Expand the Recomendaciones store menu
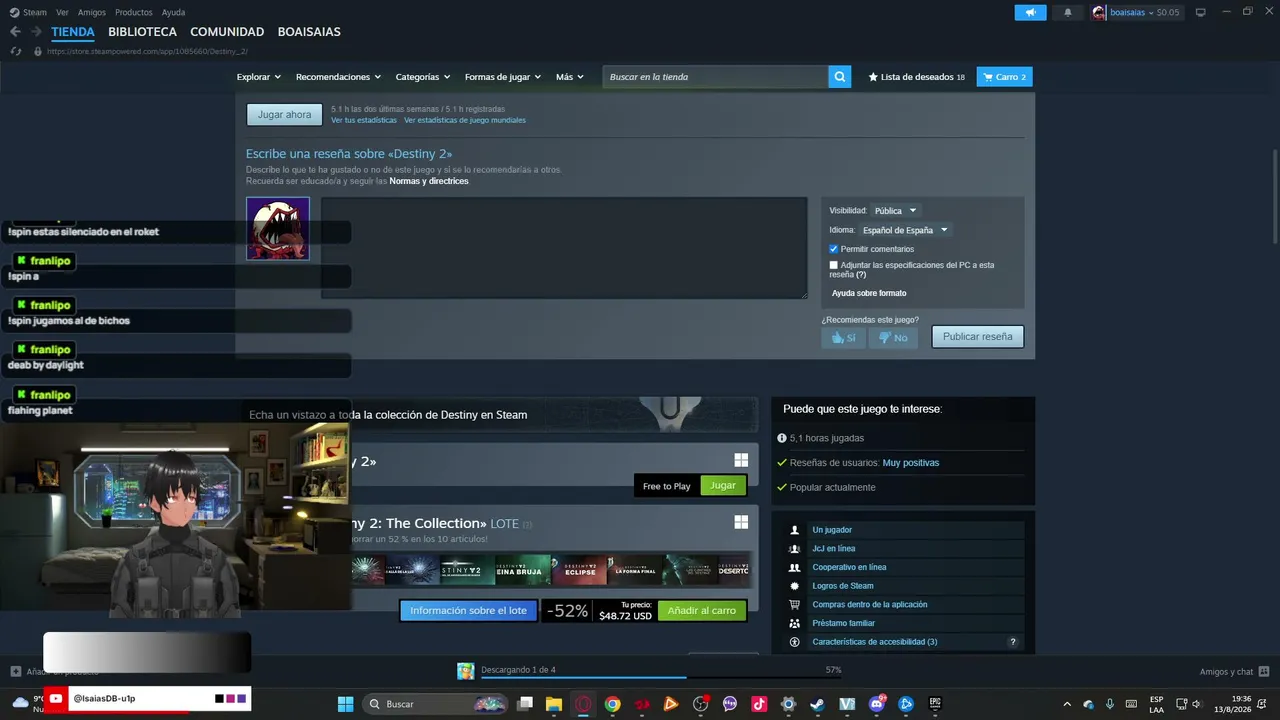1280x720 pixels. point(338,77)
